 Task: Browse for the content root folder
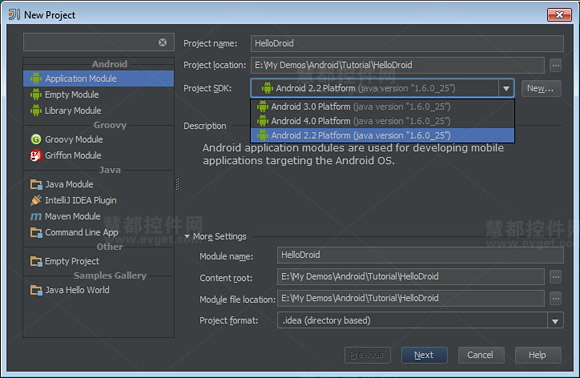point(556,277)
